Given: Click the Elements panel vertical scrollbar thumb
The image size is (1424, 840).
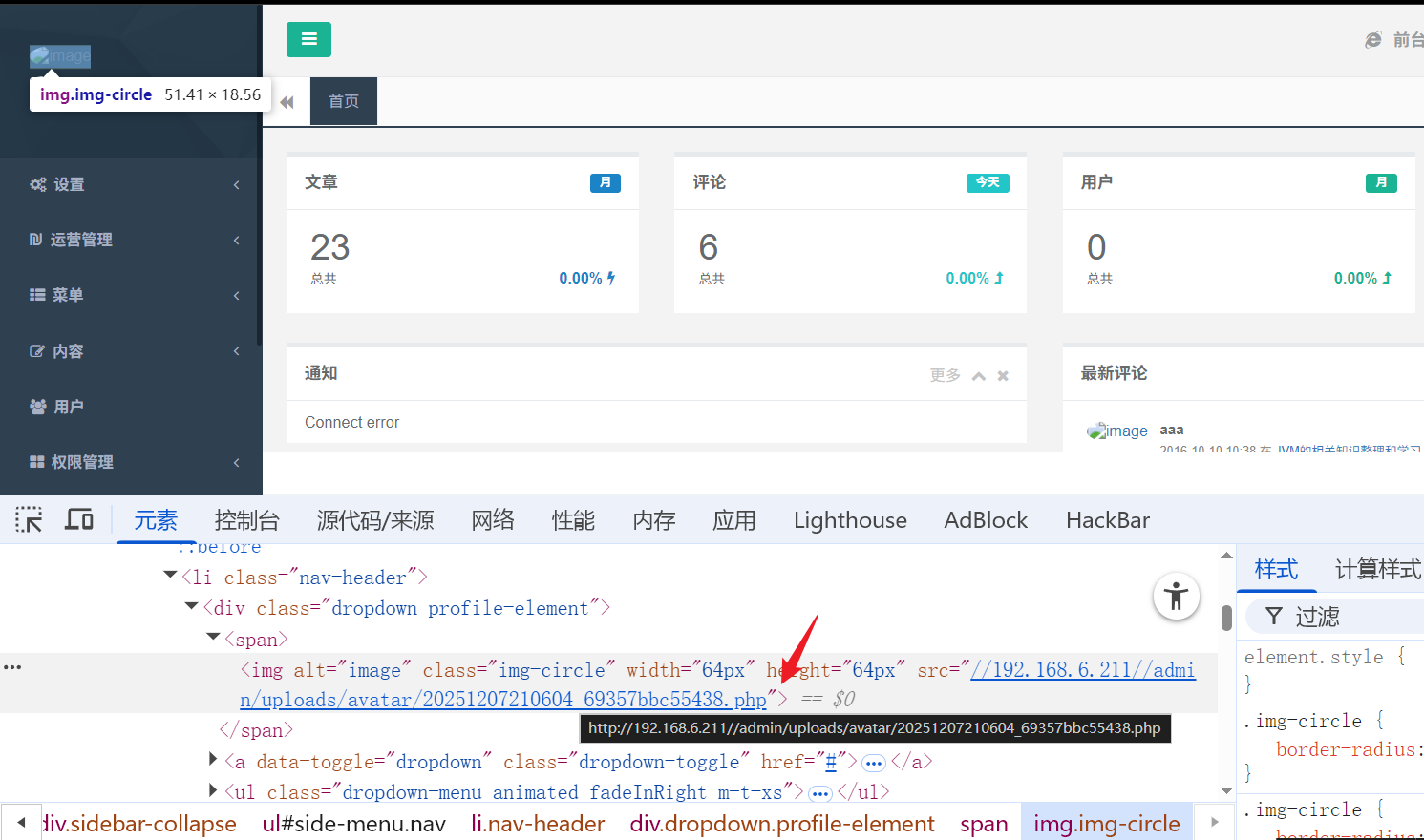Looking at the screenshot, I should tap(1226, 618).
